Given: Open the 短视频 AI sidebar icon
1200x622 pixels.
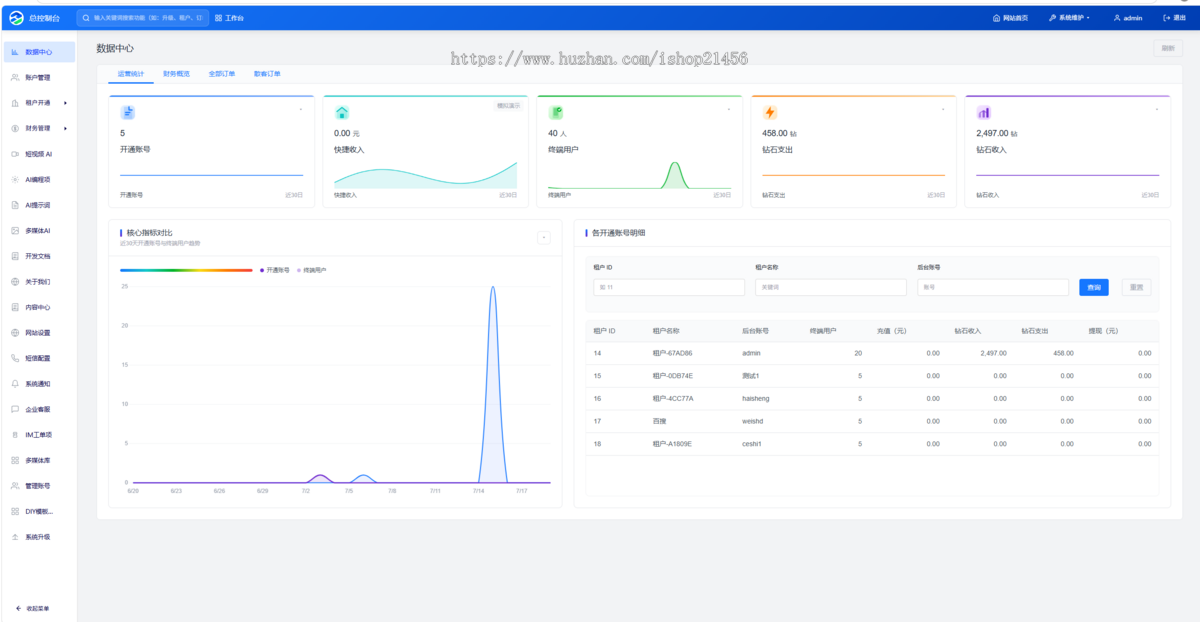Looking at the screenshot, I should tap(15, 154).
